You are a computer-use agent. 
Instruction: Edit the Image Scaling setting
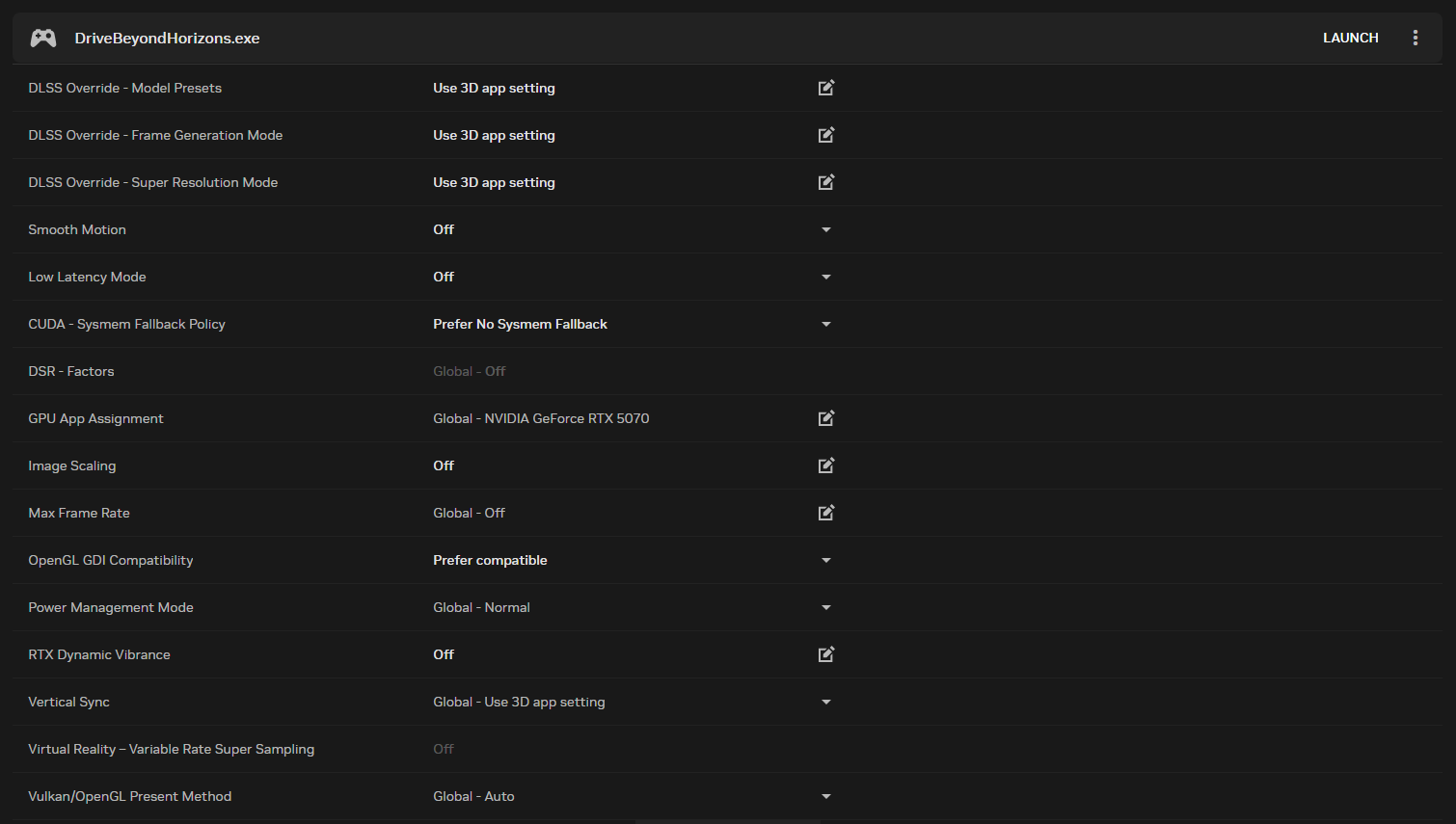coord(826,465)
